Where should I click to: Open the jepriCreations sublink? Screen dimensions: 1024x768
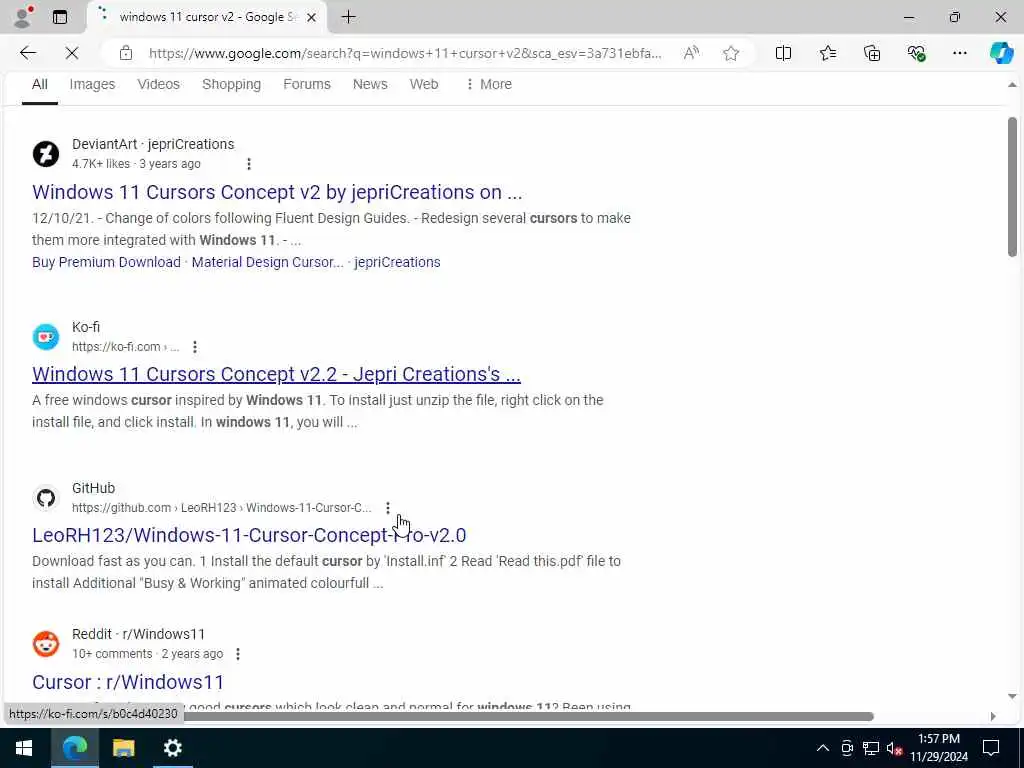click(x=397, y=262)
